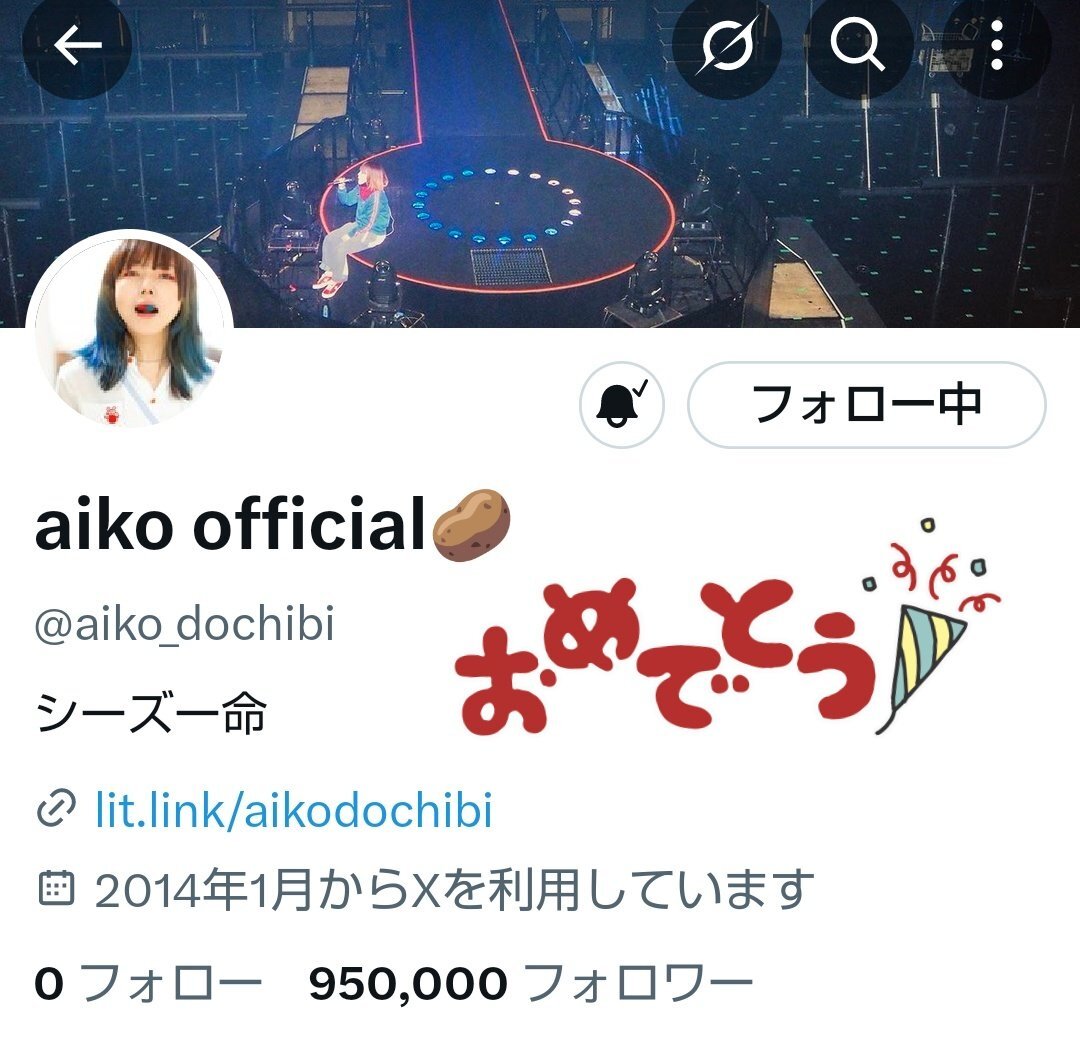Select the @aiko_dochibi handle text
The height and width of the screenshot is (1045, 1080).
[x=185, y=624]
